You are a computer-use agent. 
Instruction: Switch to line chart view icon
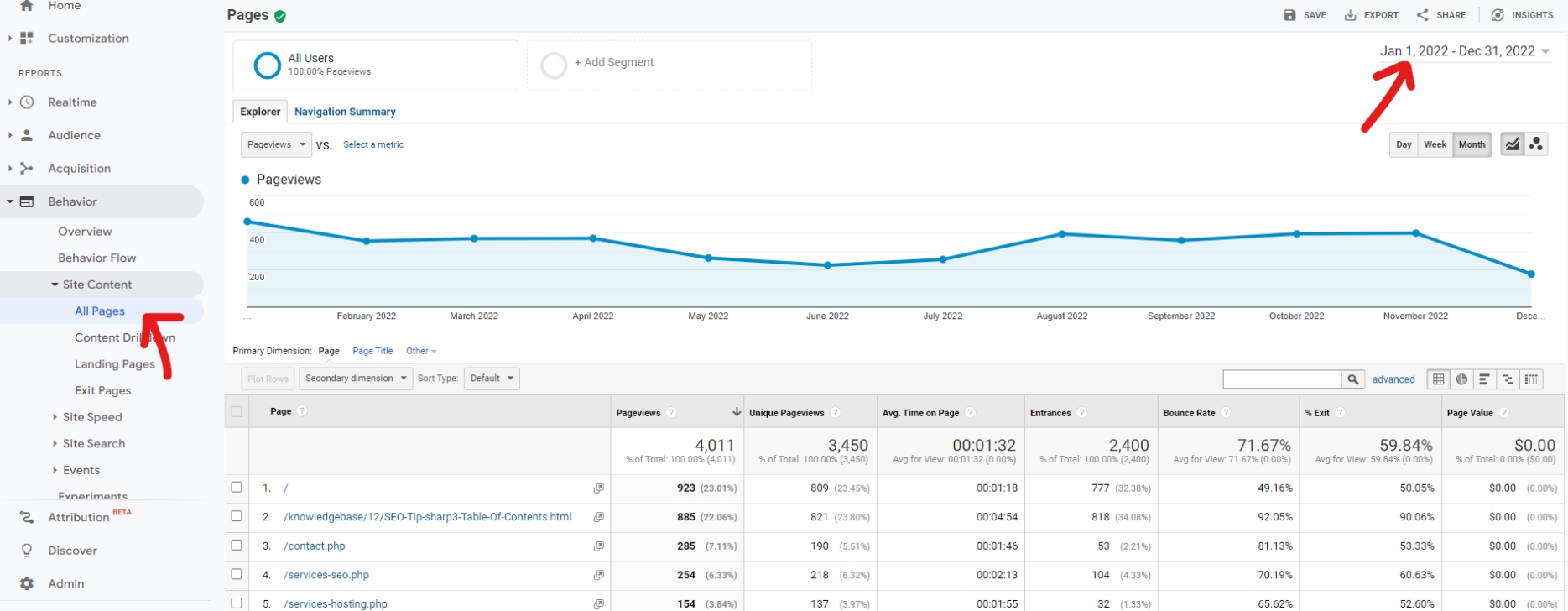coord(1512,144)
